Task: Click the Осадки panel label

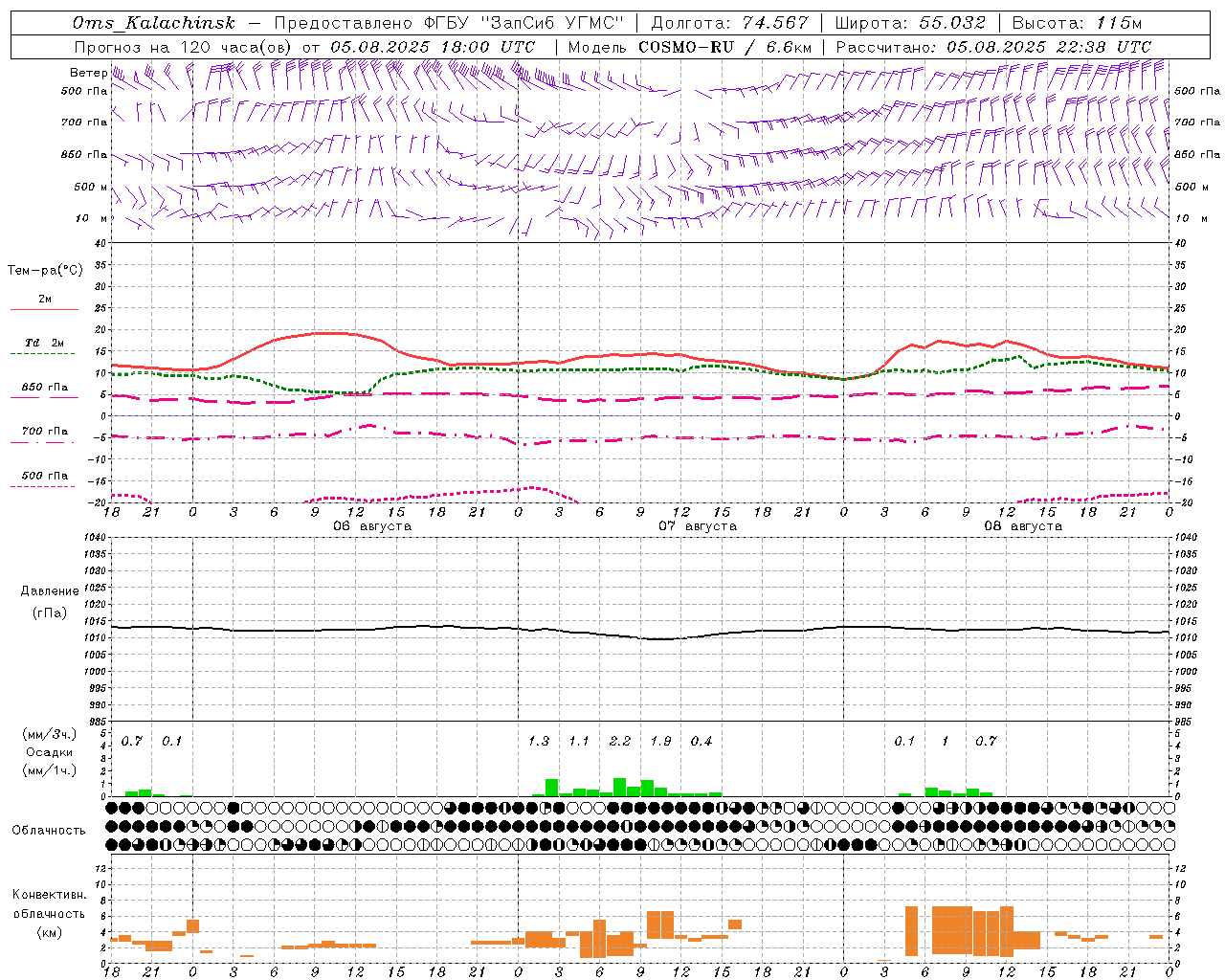Action: point(50,752)
